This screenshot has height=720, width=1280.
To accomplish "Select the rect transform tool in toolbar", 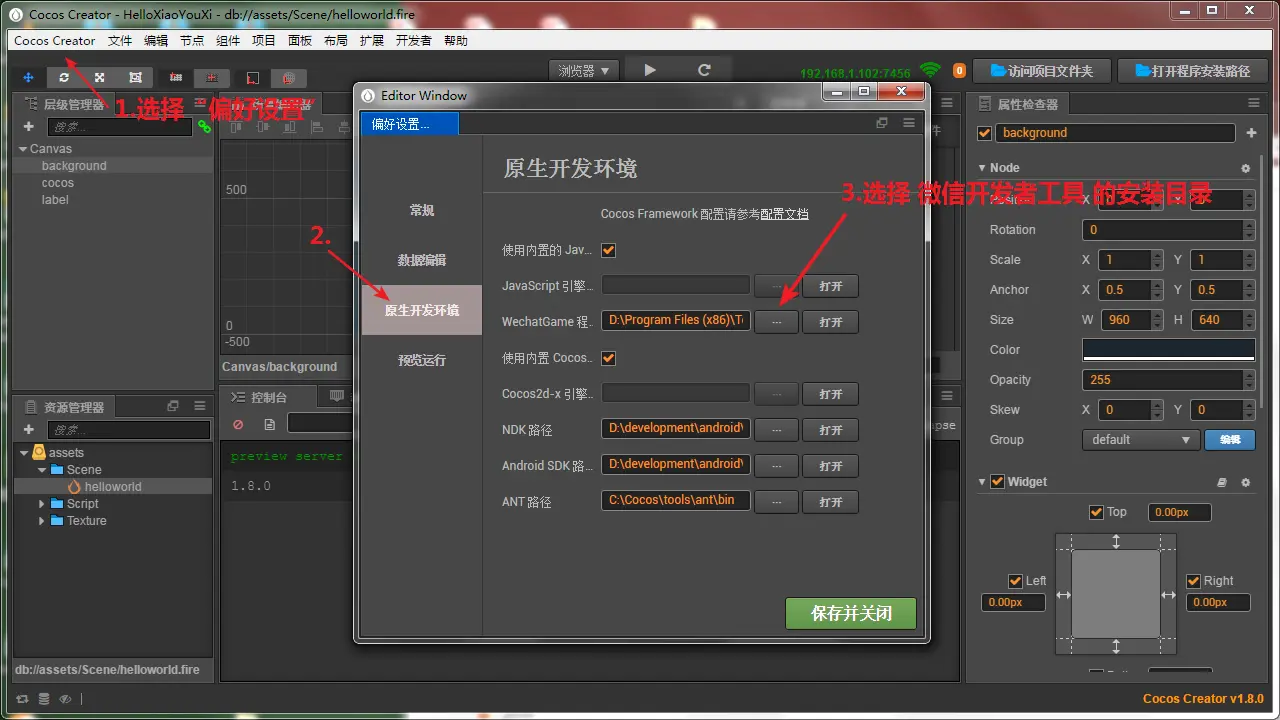I will 135,77.
